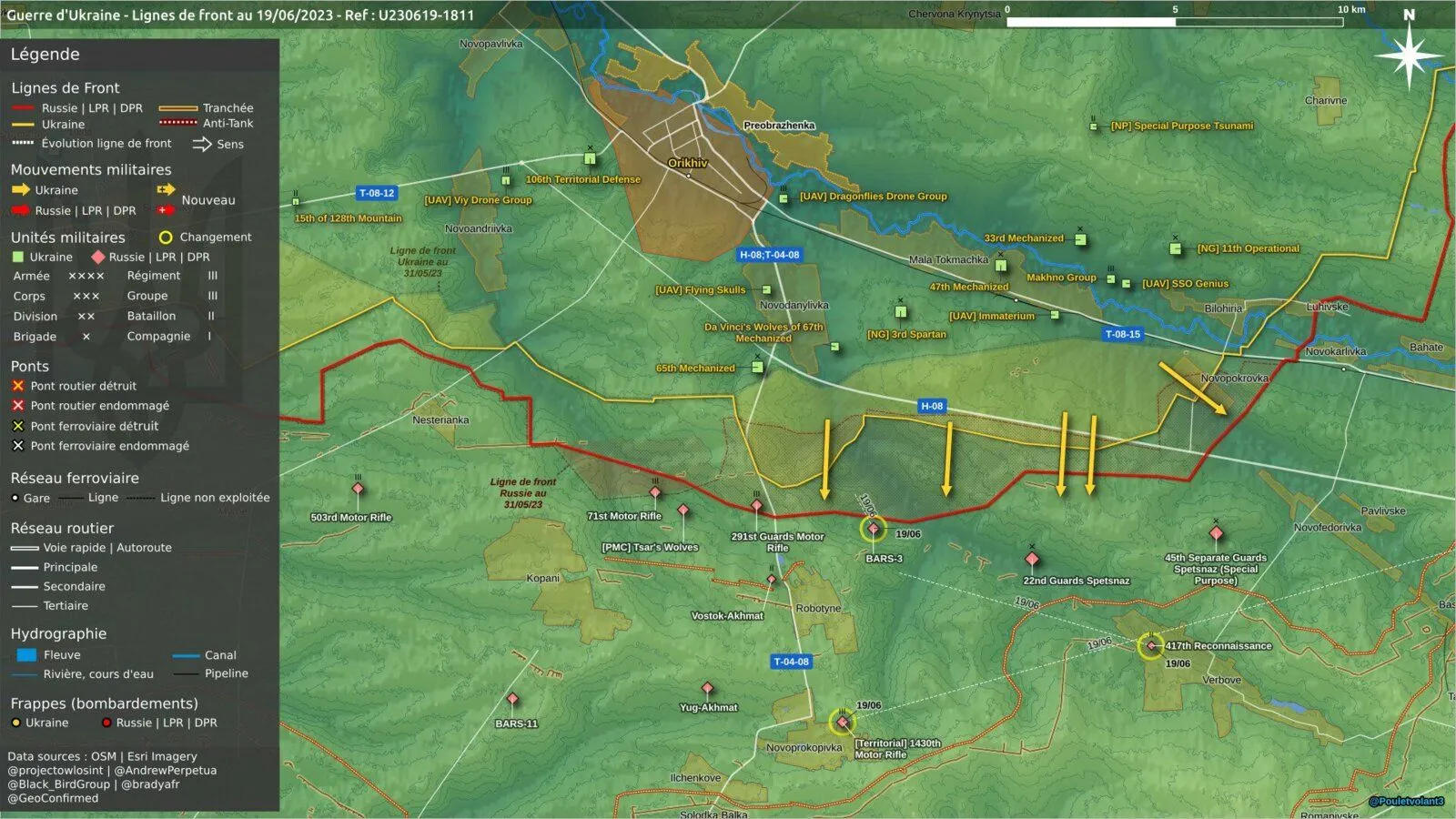Select the T-08-15 road shield
Image resolution: width=1456 pixels, height=819 pixels.
click(x=1123, y=334)
